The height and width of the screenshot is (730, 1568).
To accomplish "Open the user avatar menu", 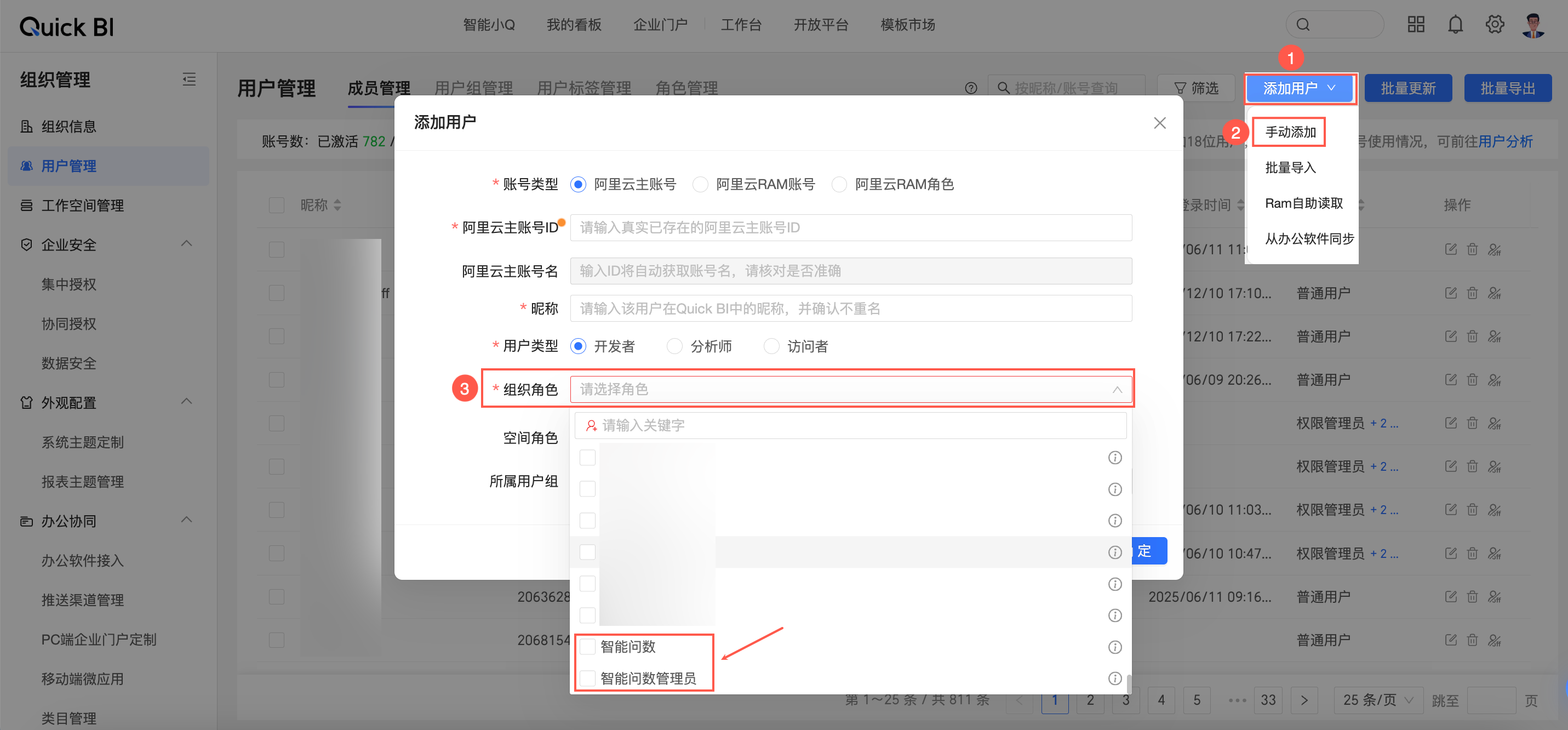I will click(x=1533, y=25).
